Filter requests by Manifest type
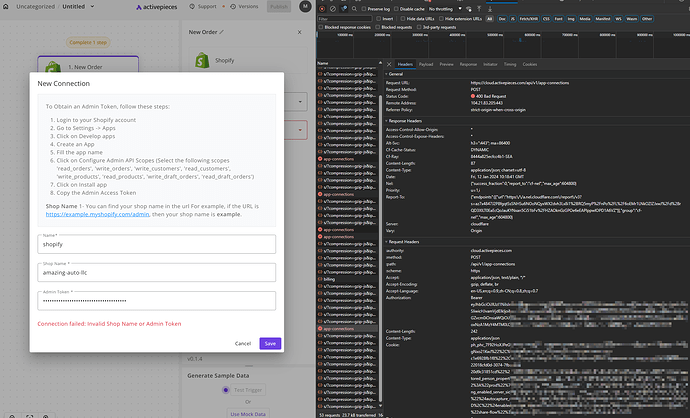The width and height of the screenshot is (690, 418). (602, 19)
